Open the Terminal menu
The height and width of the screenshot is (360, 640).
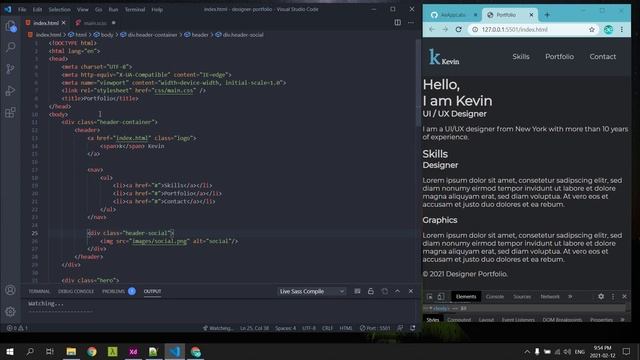[x=135, y=9]
